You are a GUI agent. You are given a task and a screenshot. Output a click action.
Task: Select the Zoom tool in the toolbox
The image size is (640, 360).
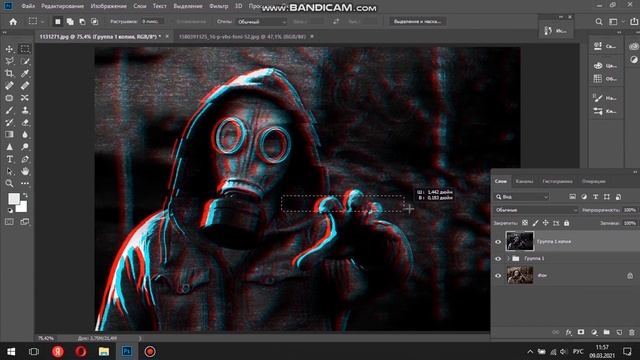click(x=9, y=184)
